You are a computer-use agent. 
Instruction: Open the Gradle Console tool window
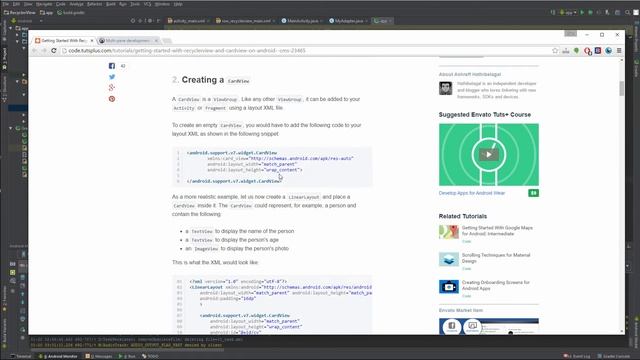(x=614, y=356)
